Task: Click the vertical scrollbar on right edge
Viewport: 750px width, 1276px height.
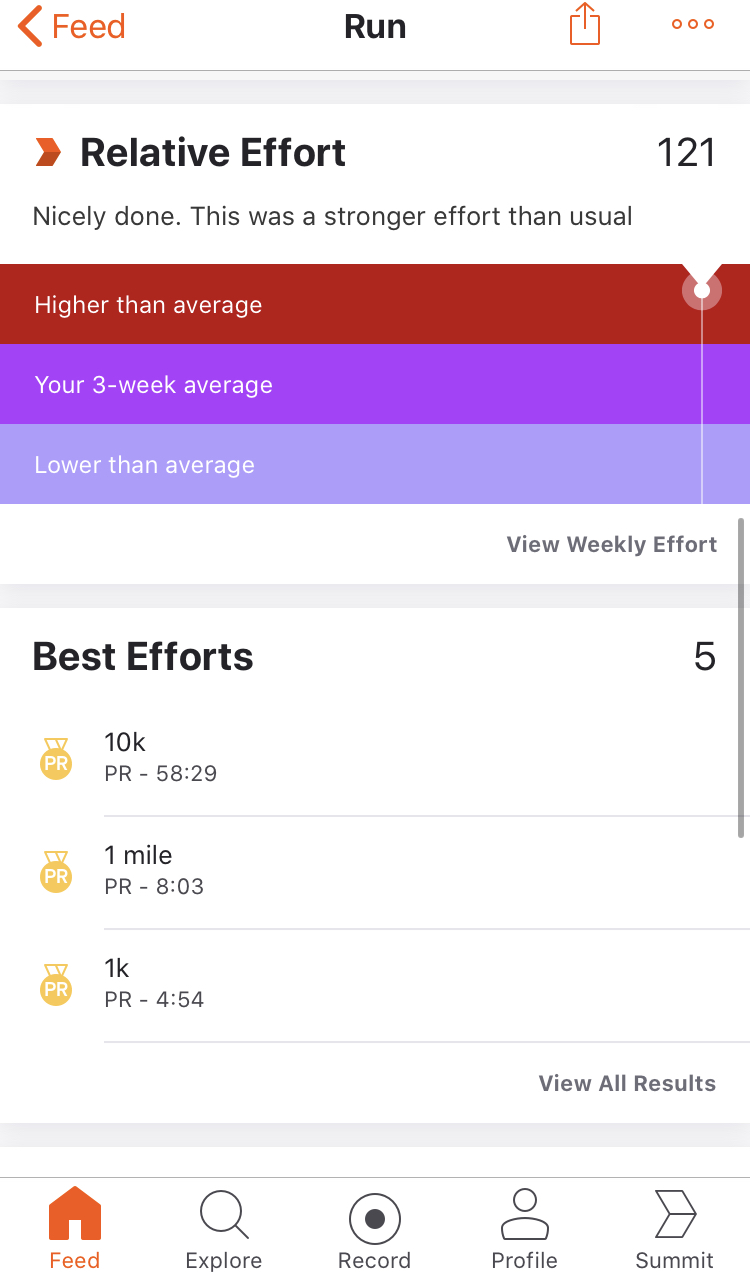Action: 741,677
